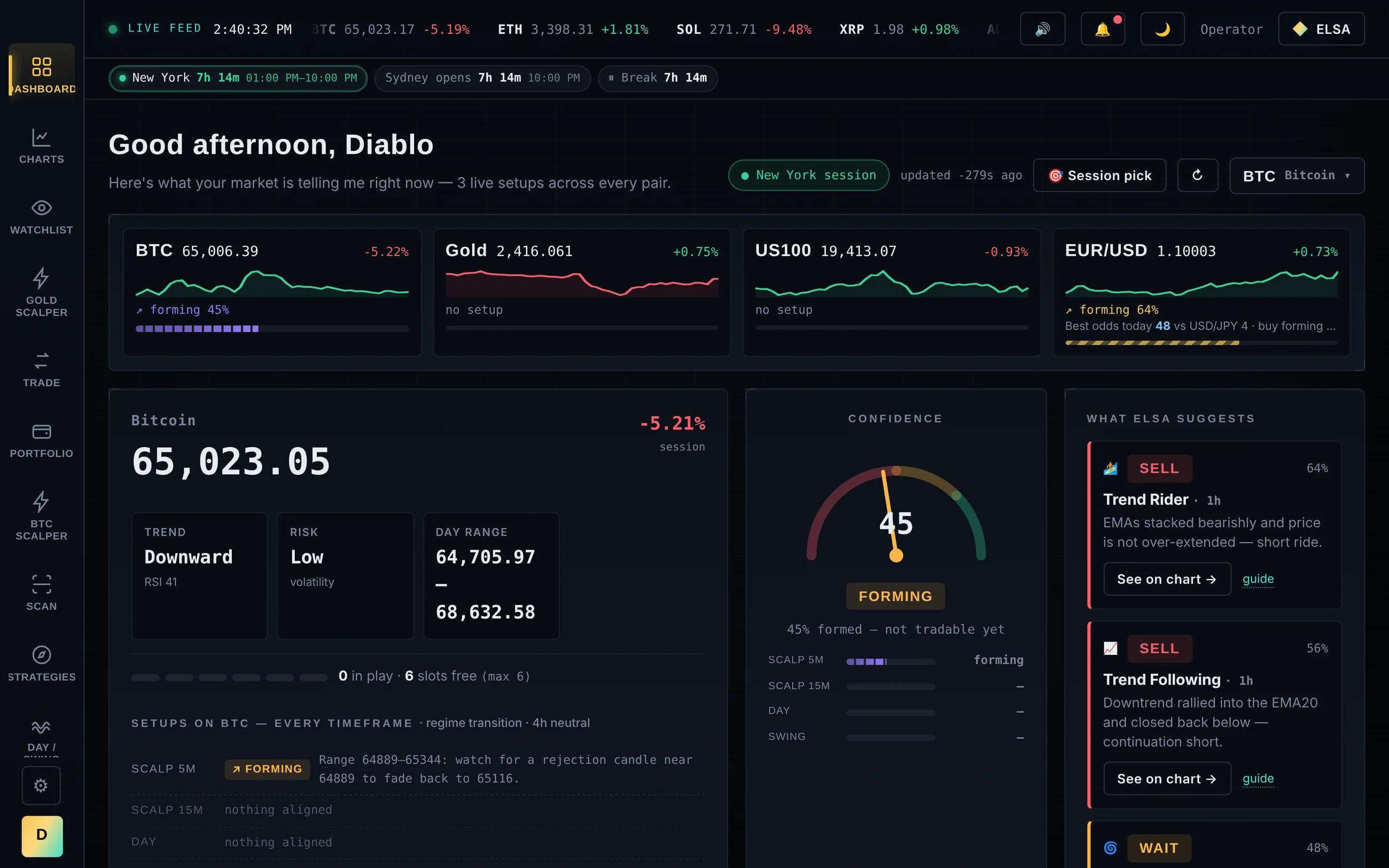Screen dimensions: 1389x868
Task: Click ETH ticker in live feed
Action: click(x=573, y=29)
